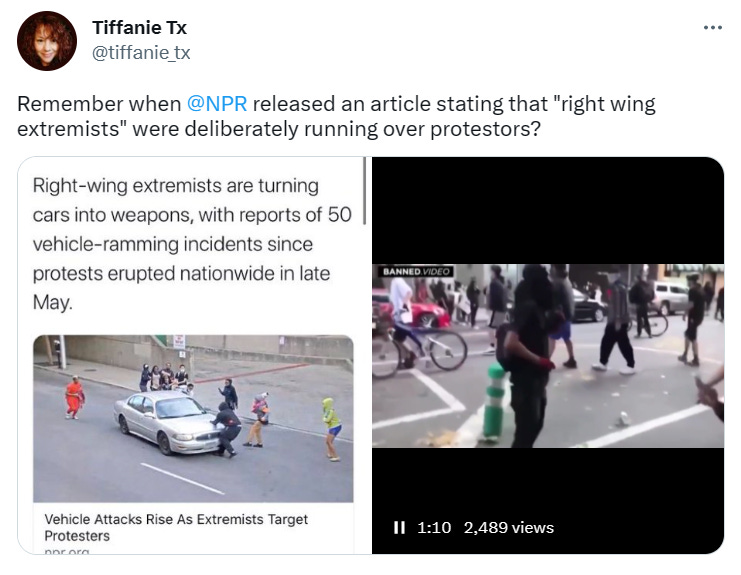Click the black area above the video
741x575 pixels.
tap(548, 210)
